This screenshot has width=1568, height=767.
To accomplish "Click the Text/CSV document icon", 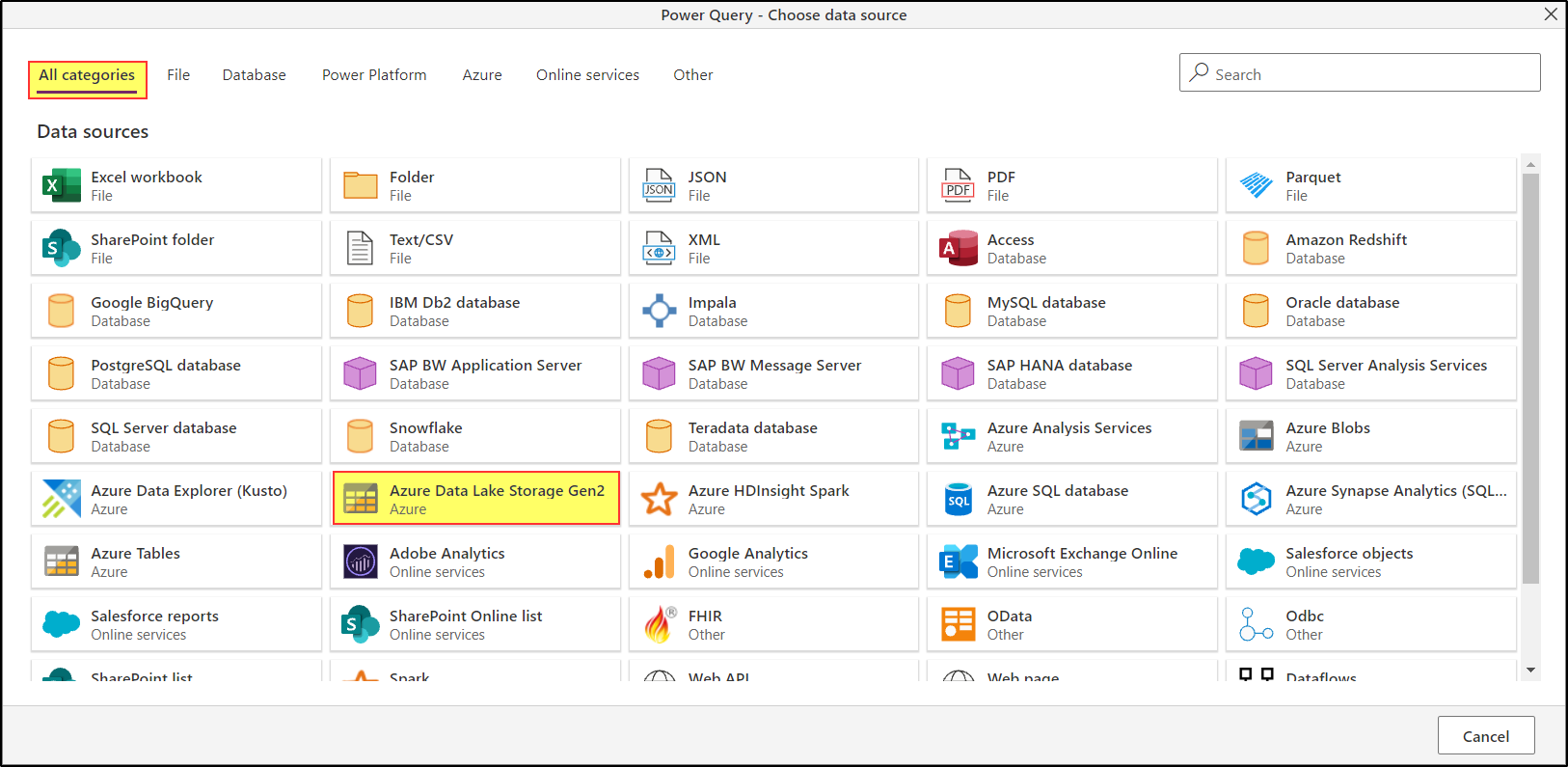I will coord(361,248).
